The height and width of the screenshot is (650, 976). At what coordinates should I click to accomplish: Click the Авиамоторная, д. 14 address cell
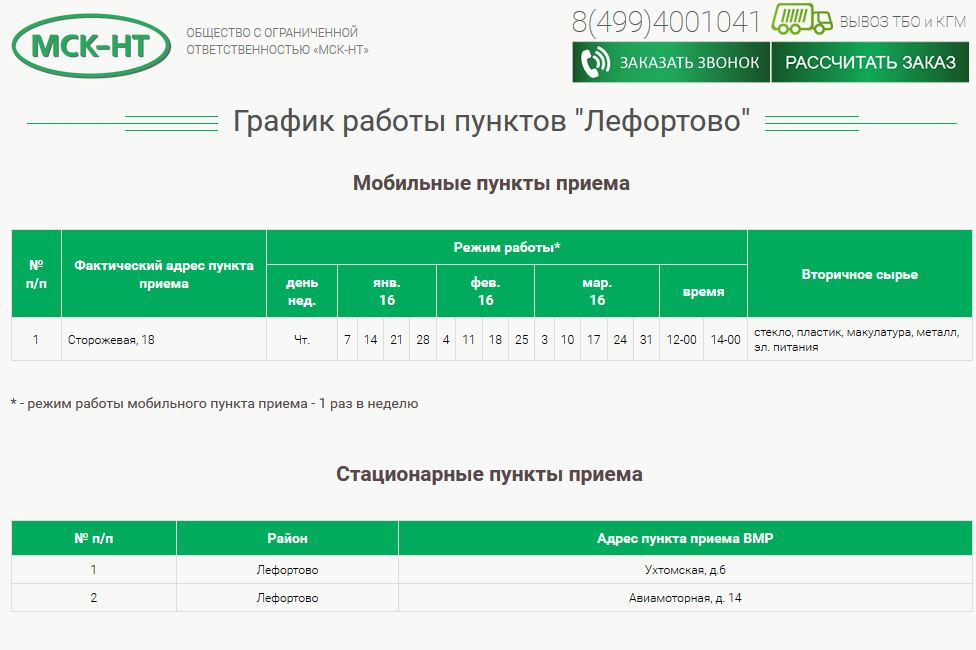(x=685, y=598)
